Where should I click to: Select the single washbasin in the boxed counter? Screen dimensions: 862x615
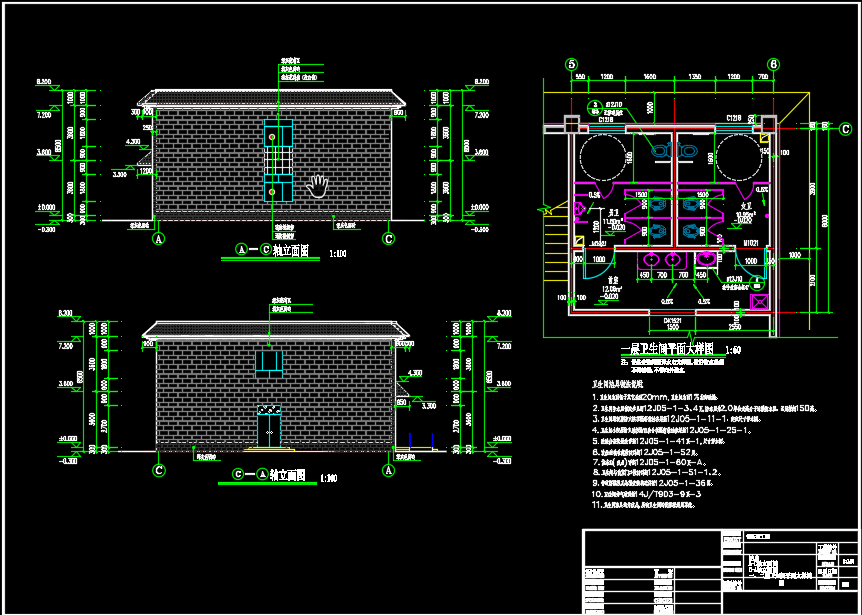705,258
